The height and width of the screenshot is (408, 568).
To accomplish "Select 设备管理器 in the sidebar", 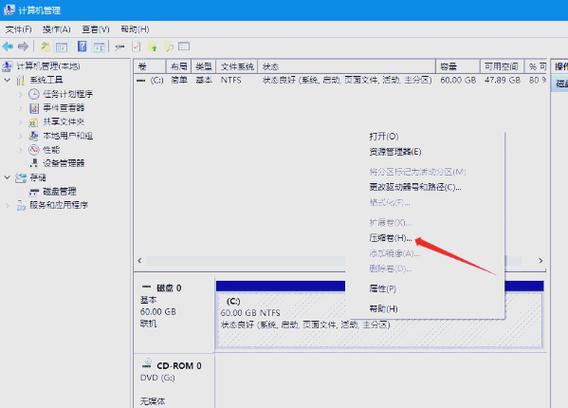I will [x=64, y=163].
